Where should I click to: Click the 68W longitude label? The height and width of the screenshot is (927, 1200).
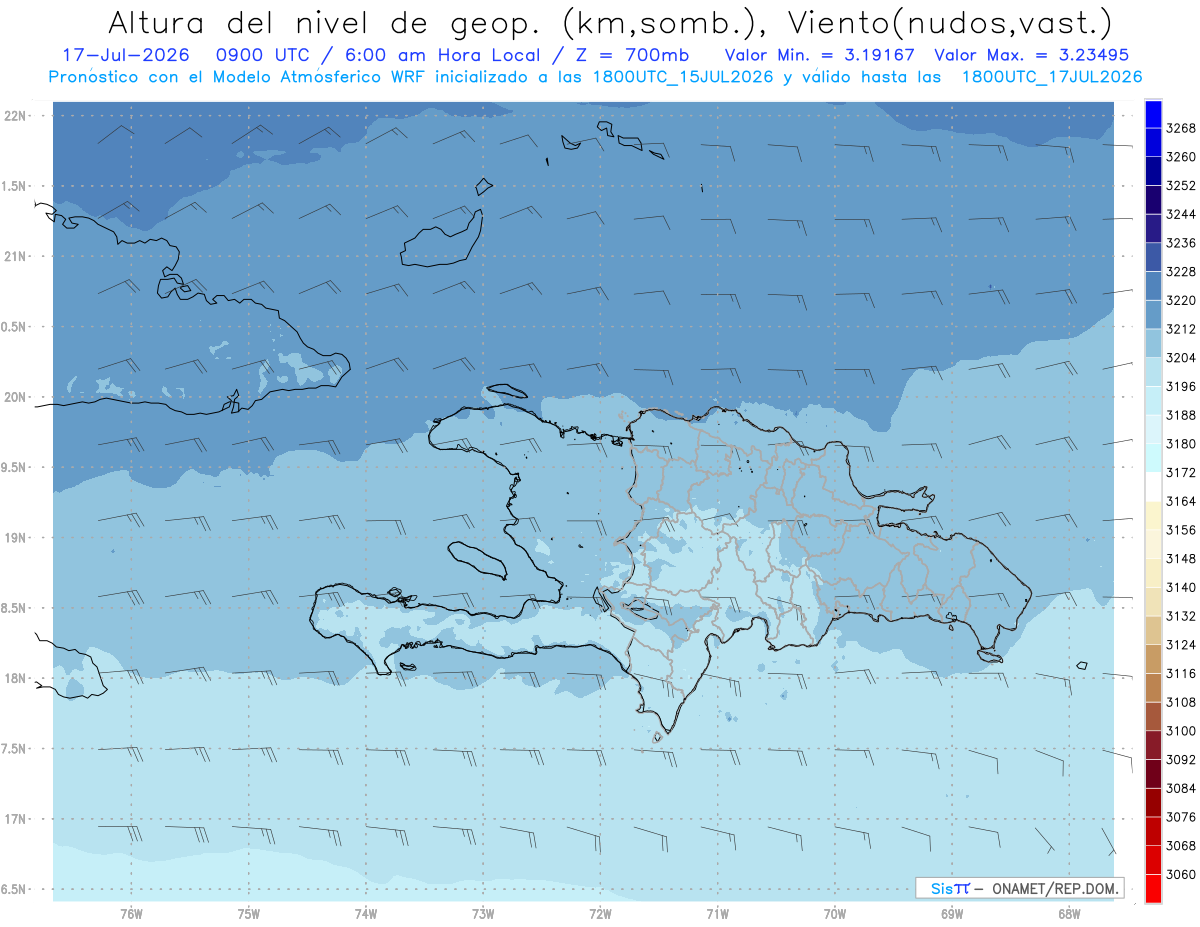pyautogui.click(x=1069, y=913)
